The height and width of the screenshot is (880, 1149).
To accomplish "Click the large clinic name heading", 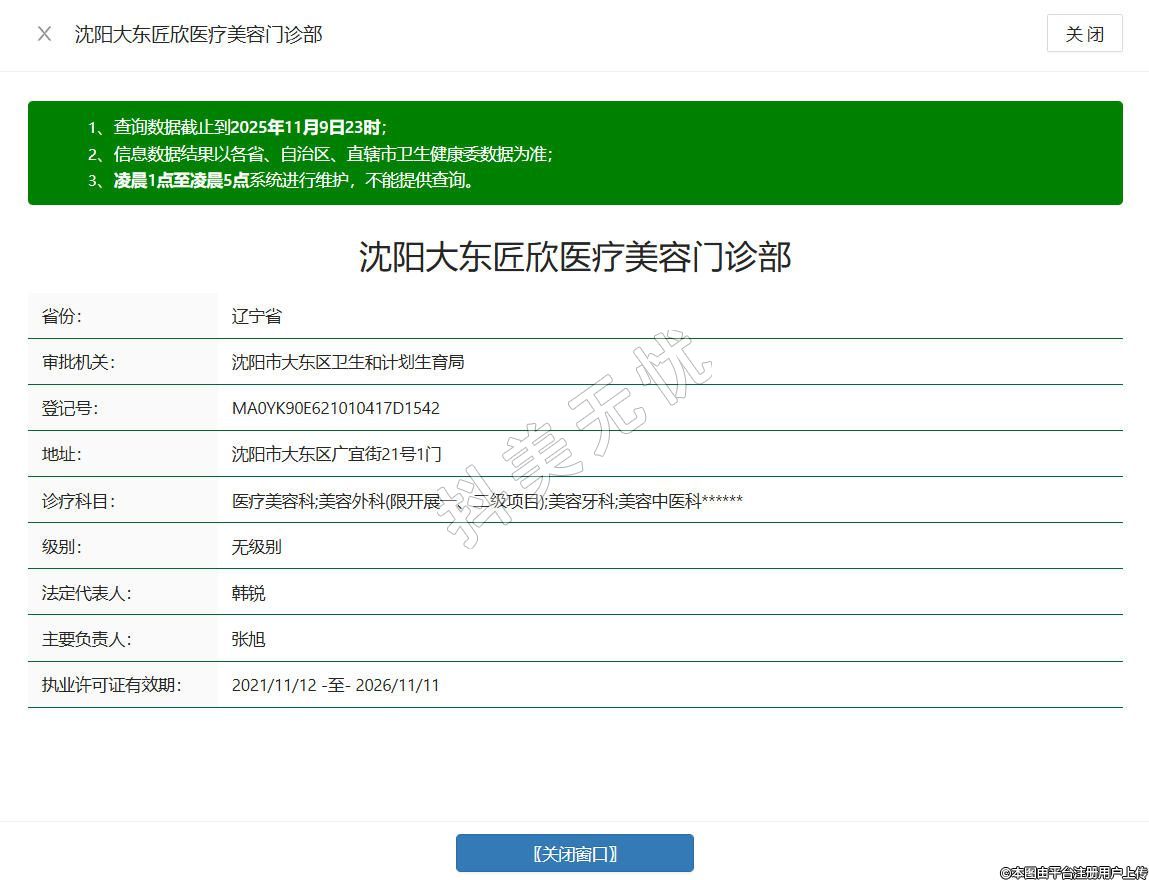I will pyautogui.click(x=574, y=257).
